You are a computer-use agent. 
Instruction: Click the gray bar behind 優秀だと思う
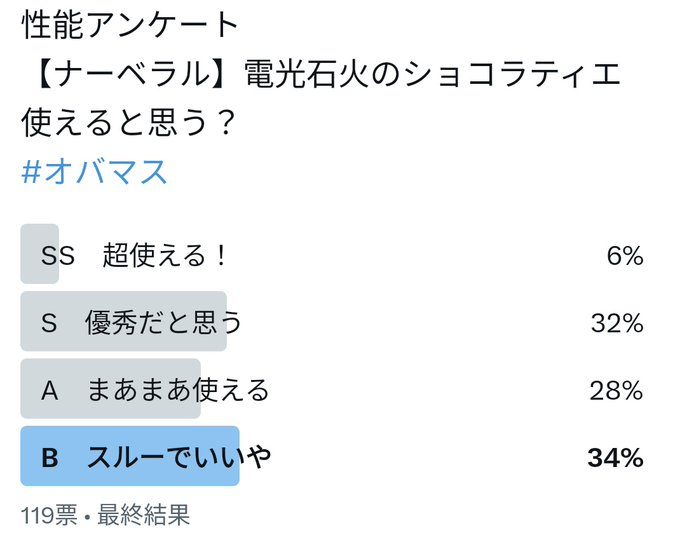coord(124,321)
